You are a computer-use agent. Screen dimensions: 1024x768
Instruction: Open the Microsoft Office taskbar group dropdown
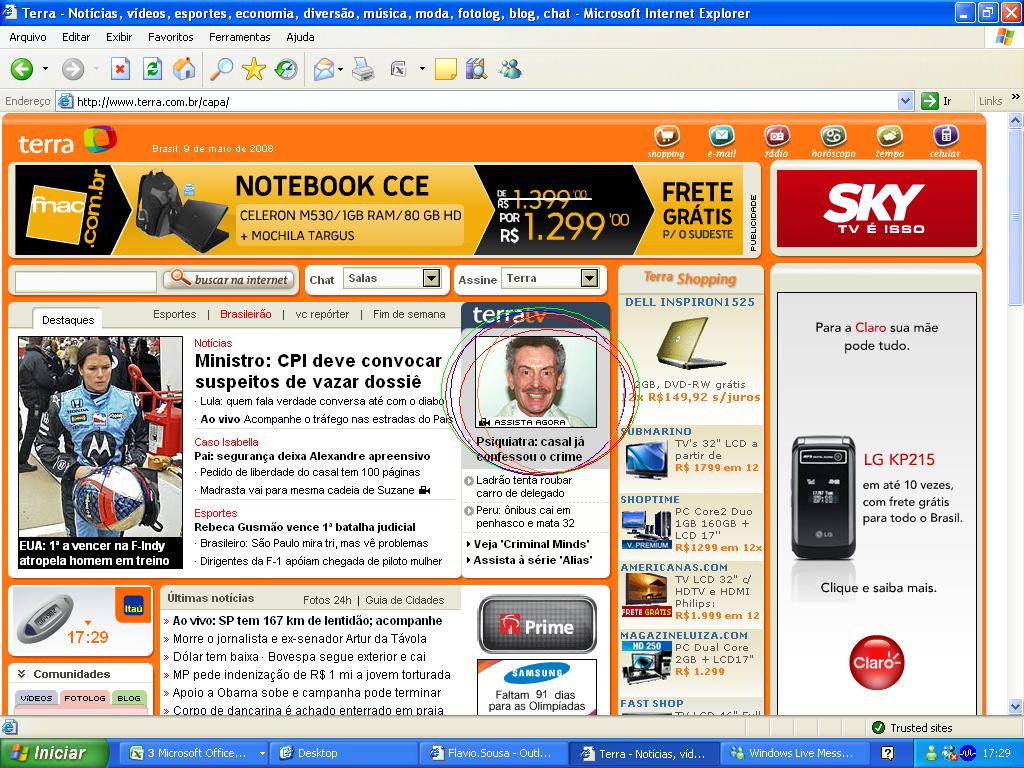coord(262,753)
